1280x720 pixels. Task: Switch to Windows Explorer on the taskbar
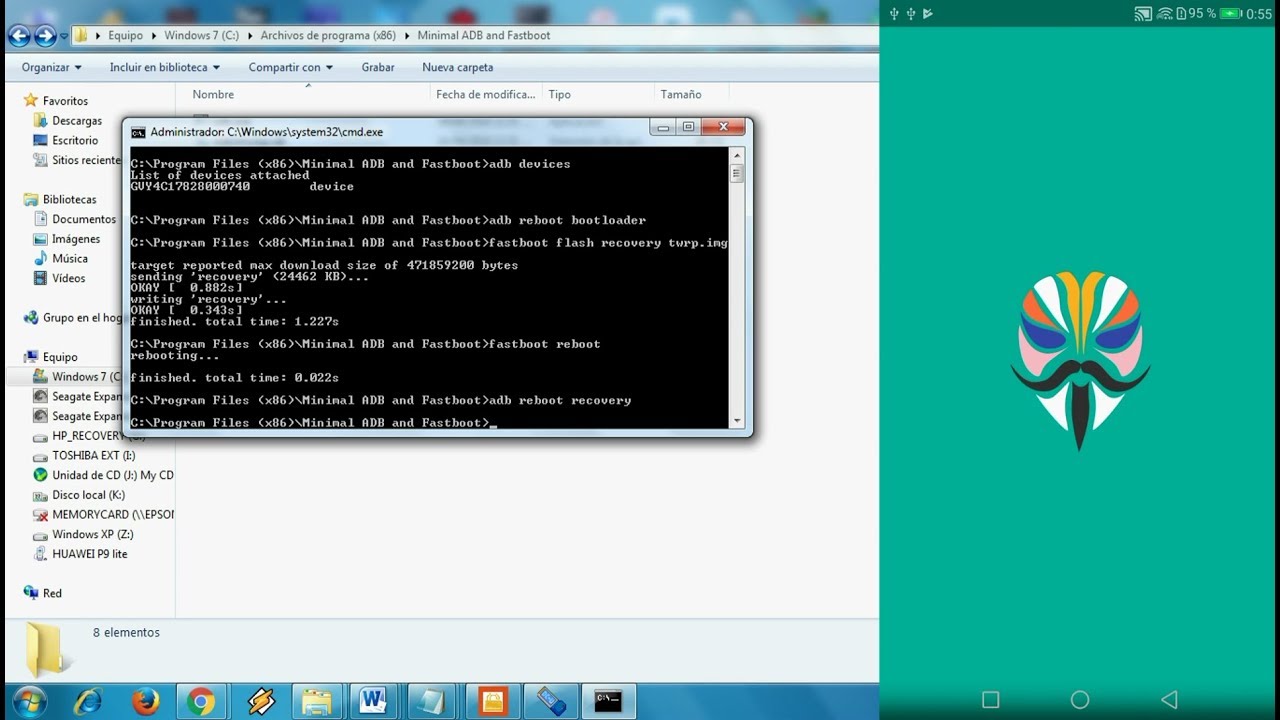(317, 702)
